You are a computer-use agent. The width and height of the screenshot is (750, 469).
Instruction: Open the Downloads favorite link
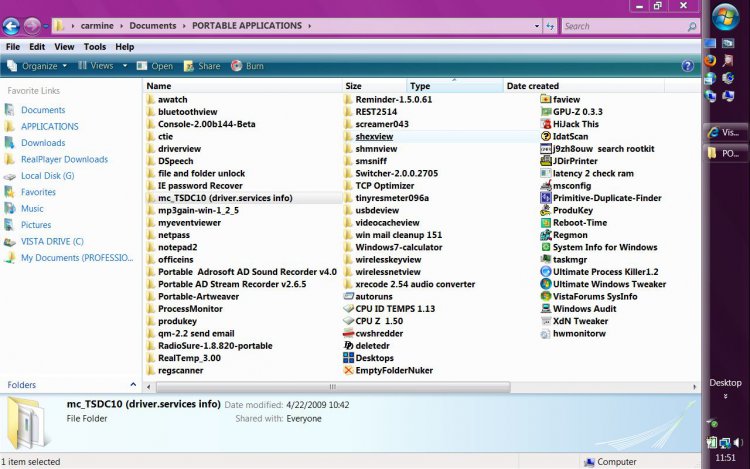click(x=43, y=143)
